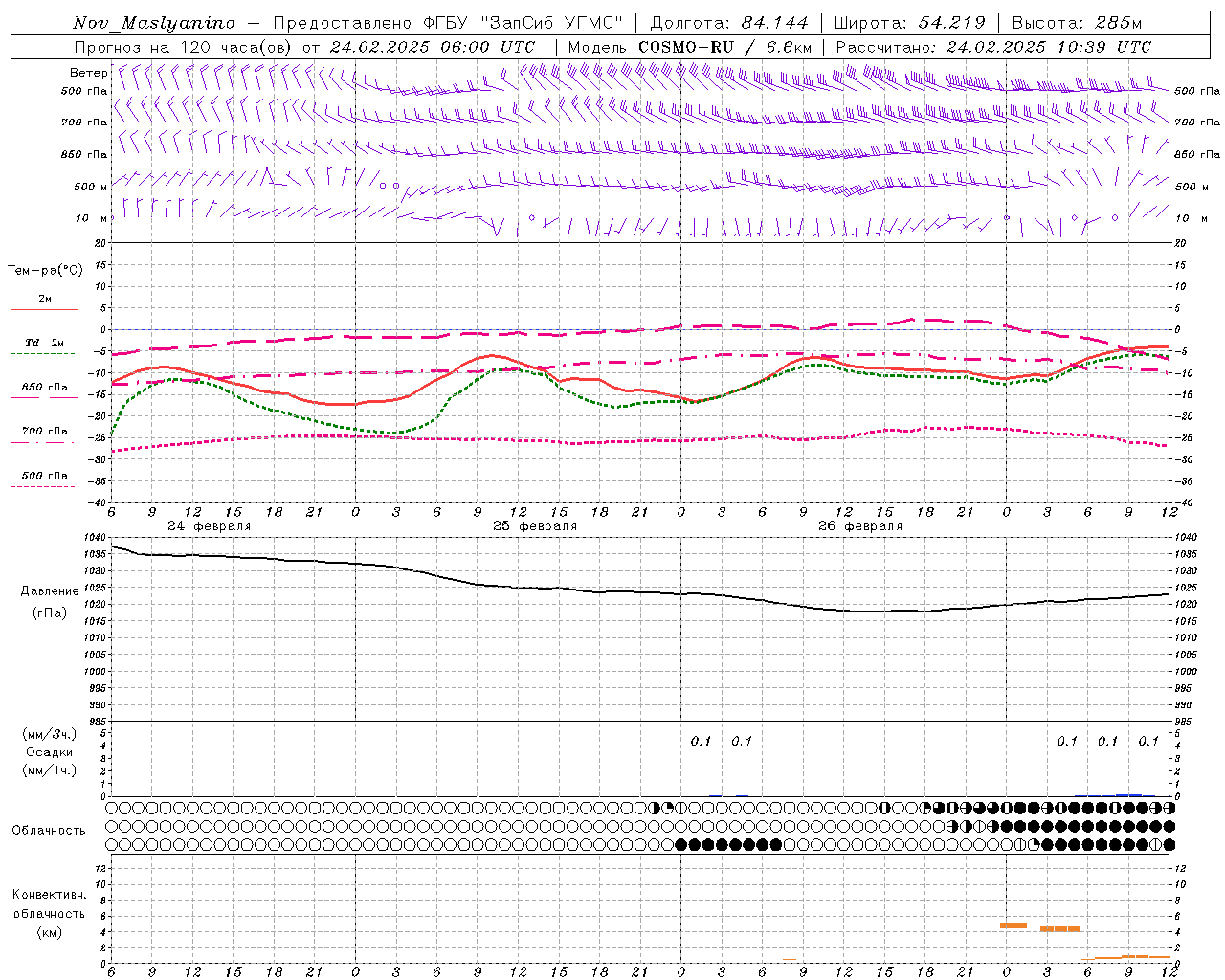This screenshot has width=1225, height=980.
Task: Click the Ветер panel label
Action: (88, 73)
